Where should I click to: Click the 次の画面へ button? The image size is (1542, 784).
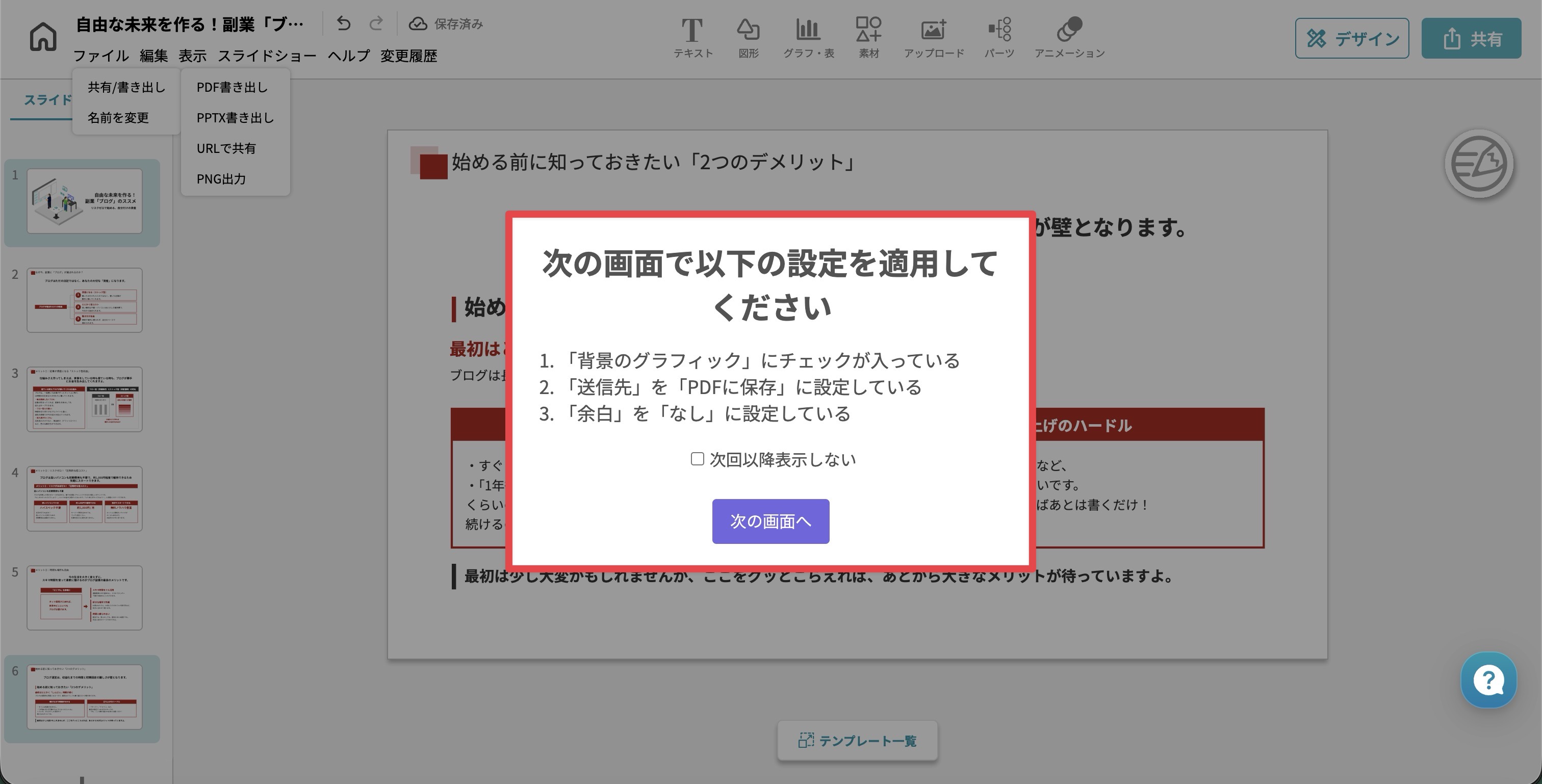pyautogui.click(x=770, y=521)
